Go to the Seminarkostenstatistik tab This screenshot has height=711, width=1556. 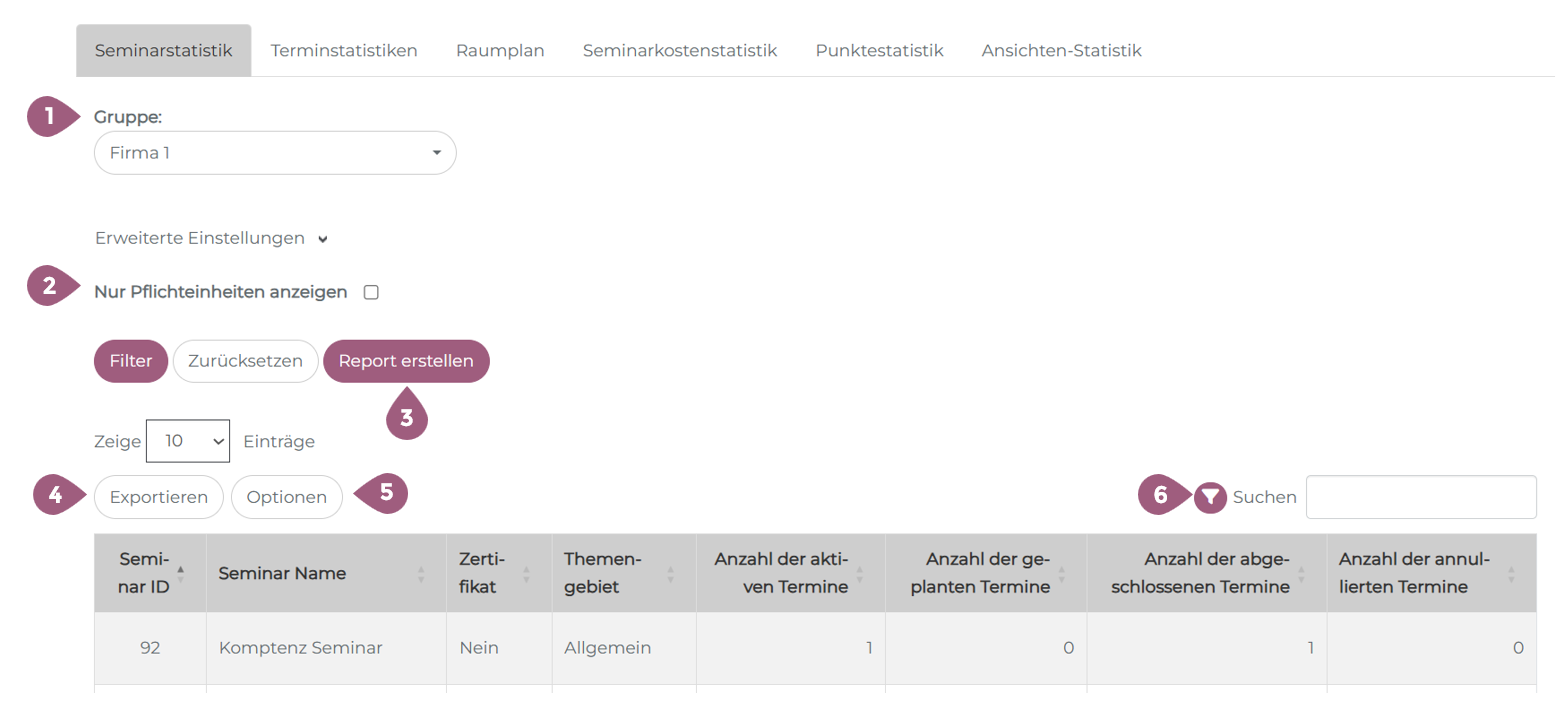pos(680,51)
